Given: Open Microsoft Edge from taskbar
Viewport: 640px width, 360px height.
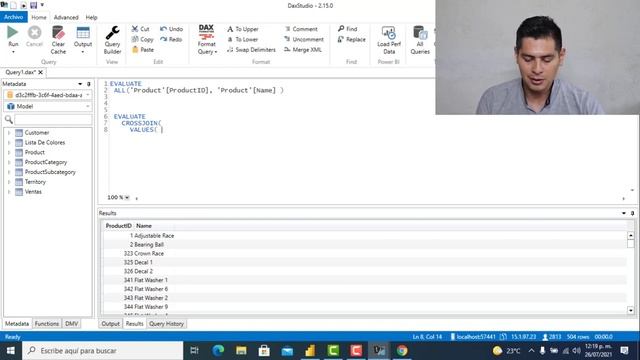Looking at the screenshot, I should [218, 351].
